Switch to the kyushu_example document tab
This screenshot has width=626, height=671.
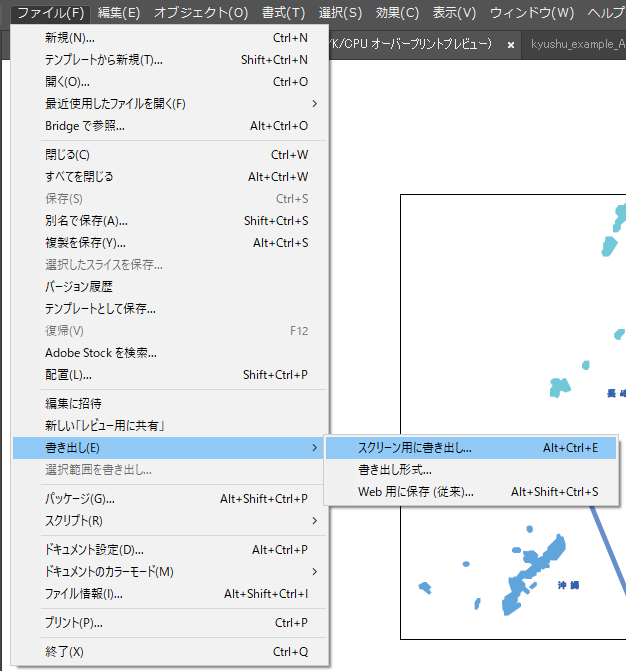point(578,46)
